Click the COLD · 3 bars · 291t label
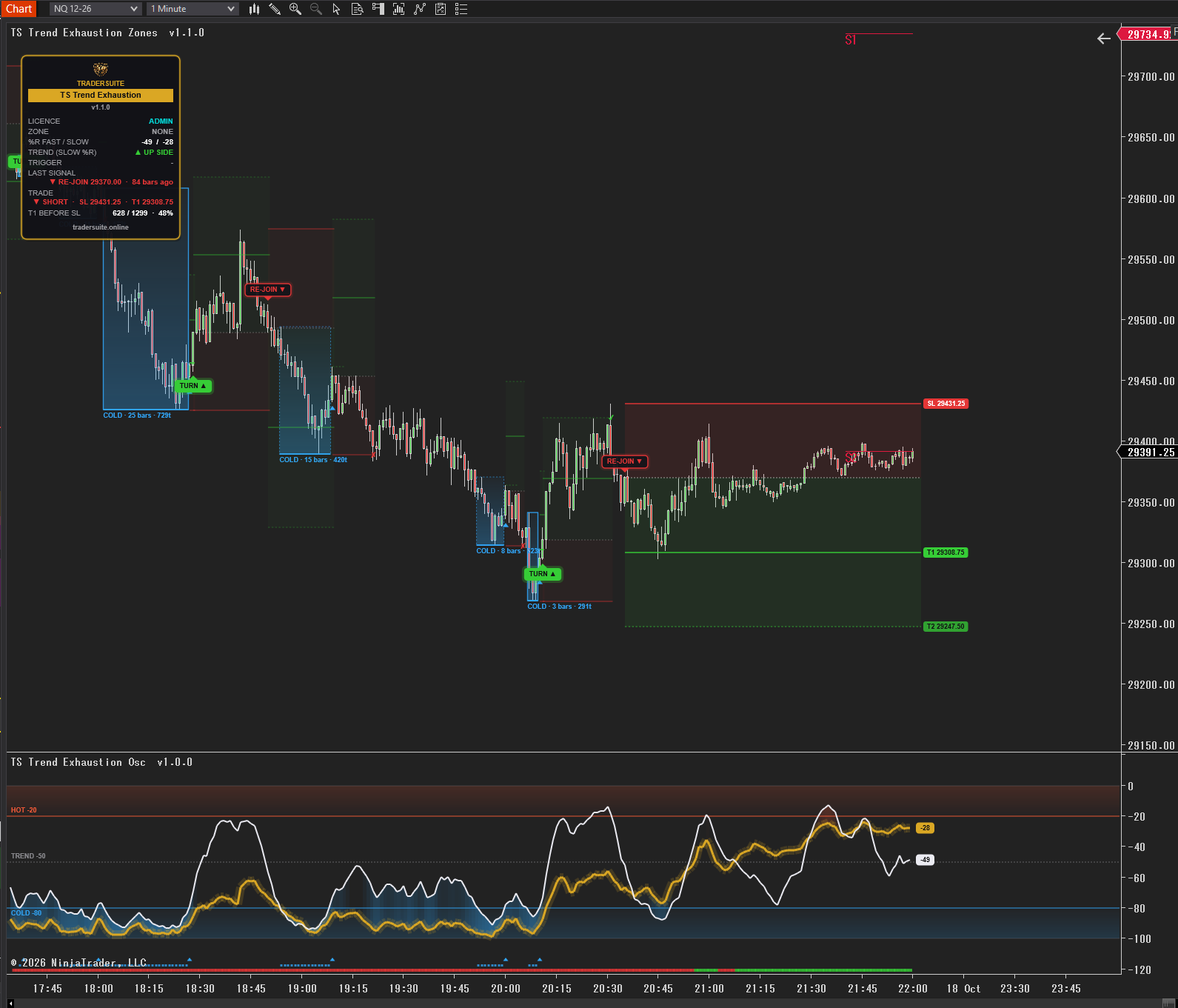This screenshot has width=1178, height=1008. click(x=560, y=607)
